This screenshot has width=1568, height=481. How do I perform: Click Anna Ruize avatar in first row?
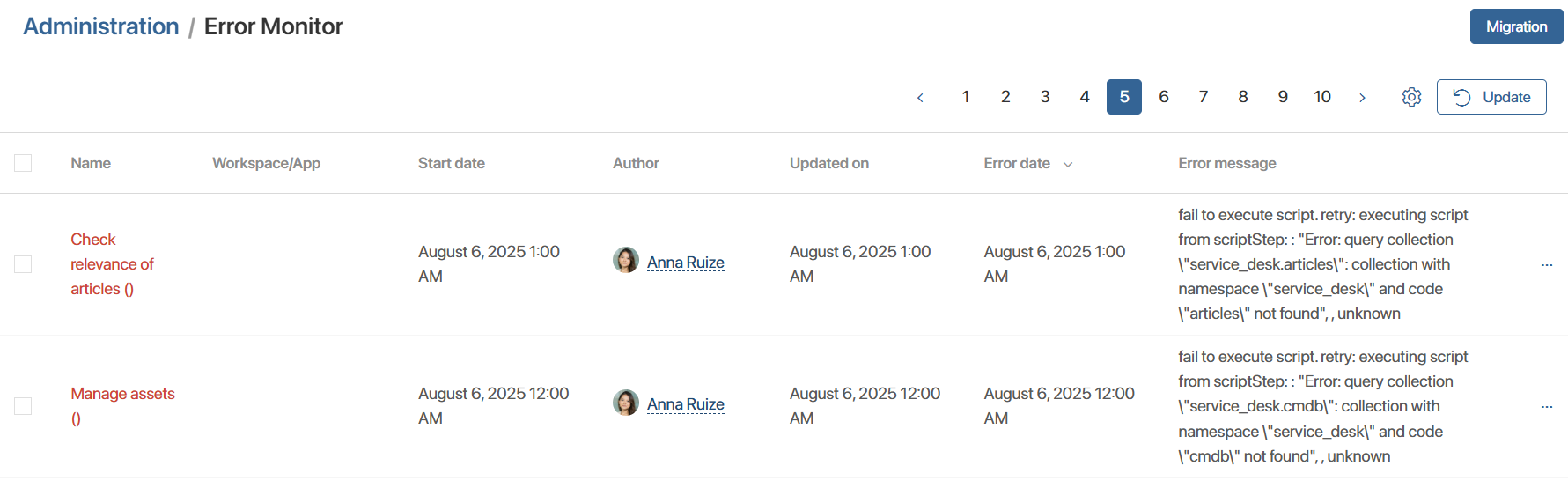coord(626,261)
